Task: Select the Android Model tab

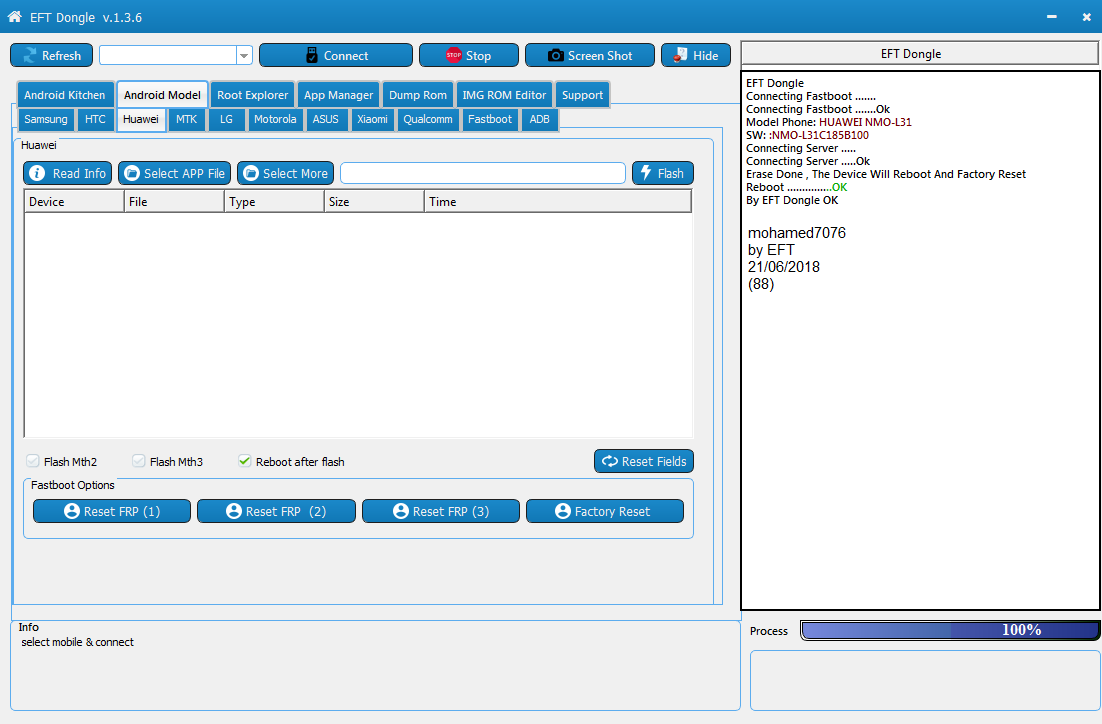Action: tap(162, 95)
